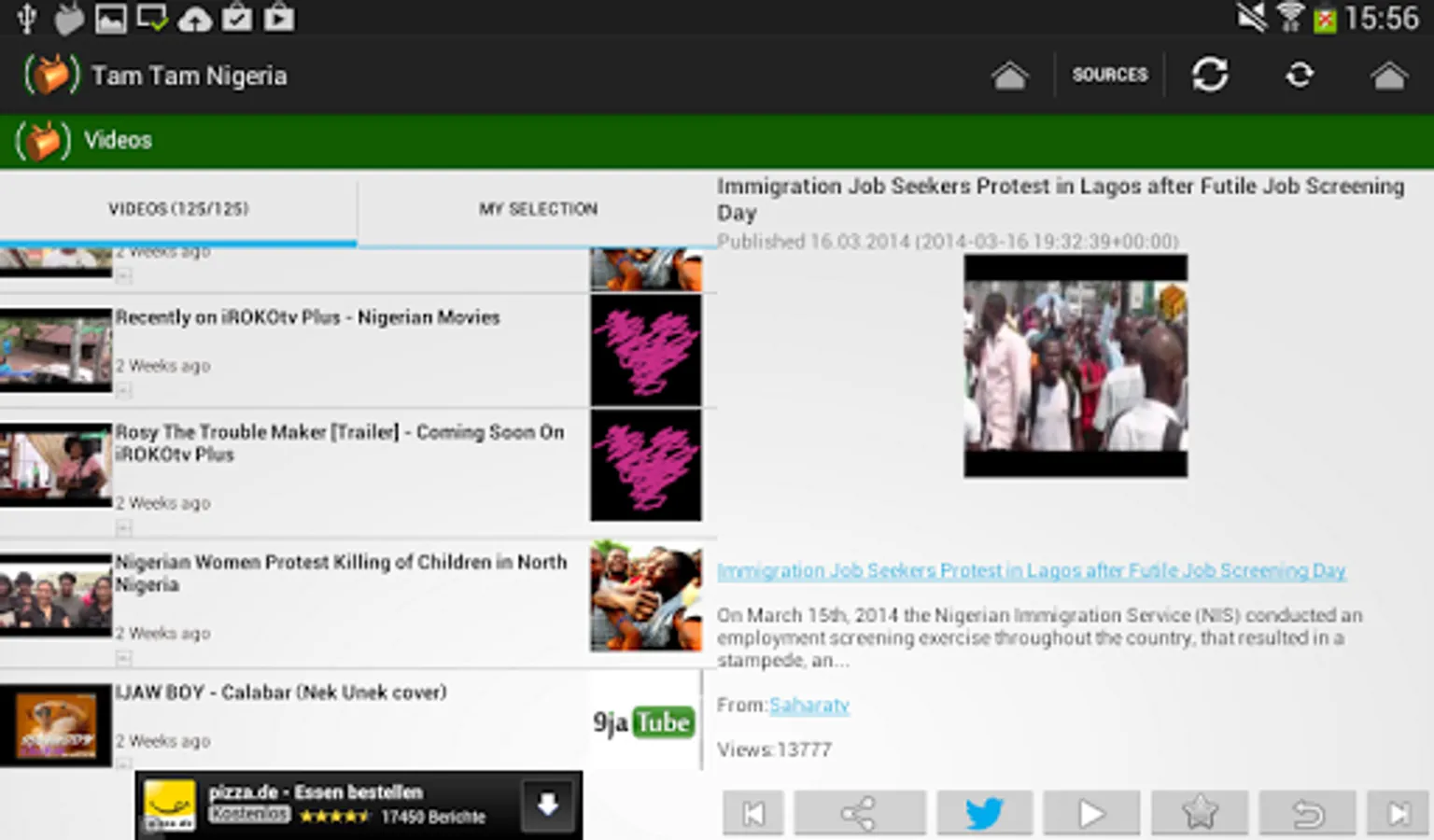Tap the small thin refresh icon
This screenshot has height=840, width=1434.
[1300, 75]
